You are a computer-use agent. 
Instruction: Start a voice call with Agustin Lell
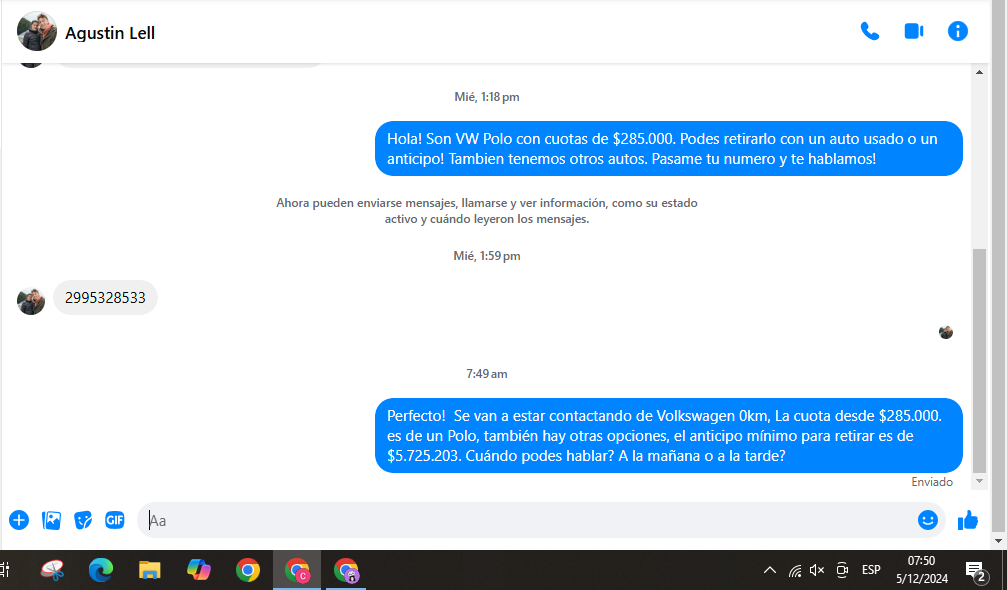(869, 31)
